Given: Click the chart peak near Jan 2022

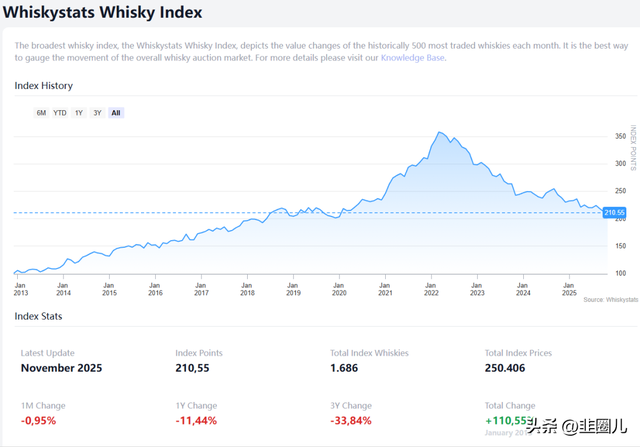Looking at the screenshot, I should [x=438, y=132].
